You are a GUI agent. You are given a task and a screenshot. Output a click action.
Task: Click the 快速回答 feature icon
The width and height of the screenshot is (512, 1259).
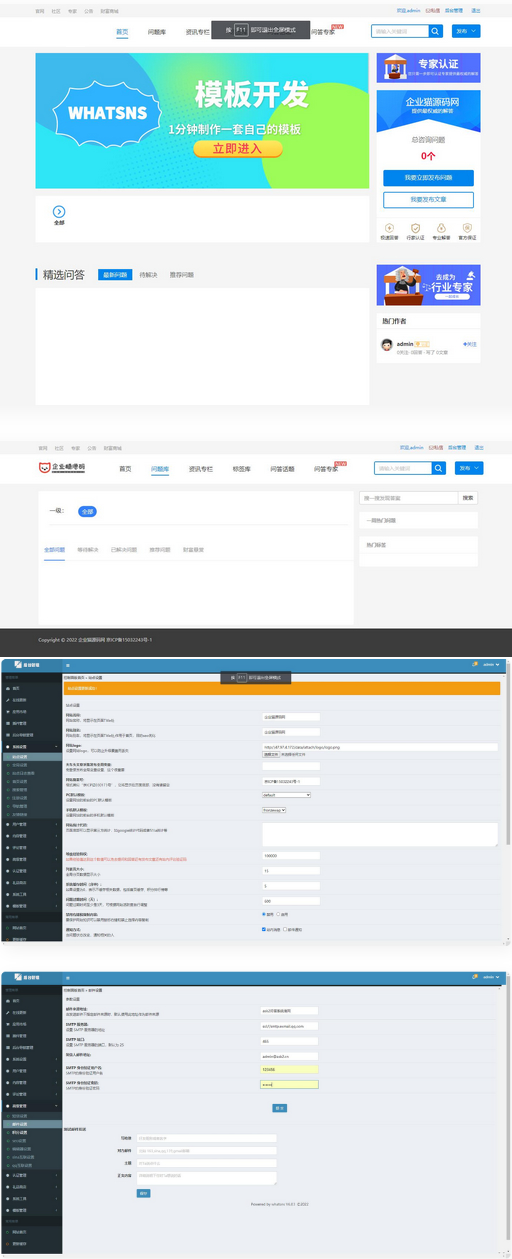[x=389, y=228]
